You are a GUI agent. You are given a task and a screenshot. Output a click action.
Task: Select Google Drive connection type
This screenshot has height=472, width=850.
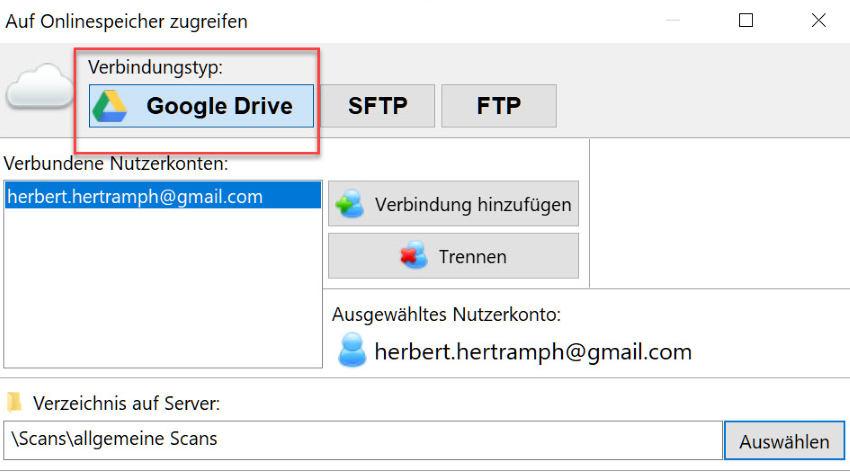pyautogui.click(x=201, y=106)
